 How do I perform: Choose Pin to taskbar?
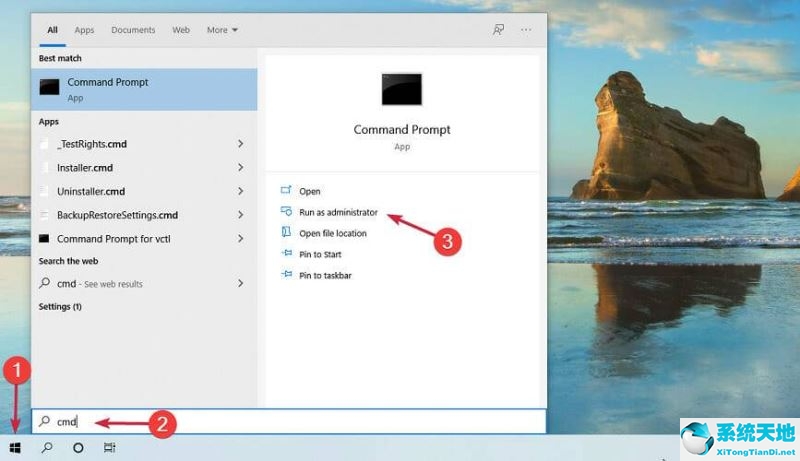(x=325, y=275)
